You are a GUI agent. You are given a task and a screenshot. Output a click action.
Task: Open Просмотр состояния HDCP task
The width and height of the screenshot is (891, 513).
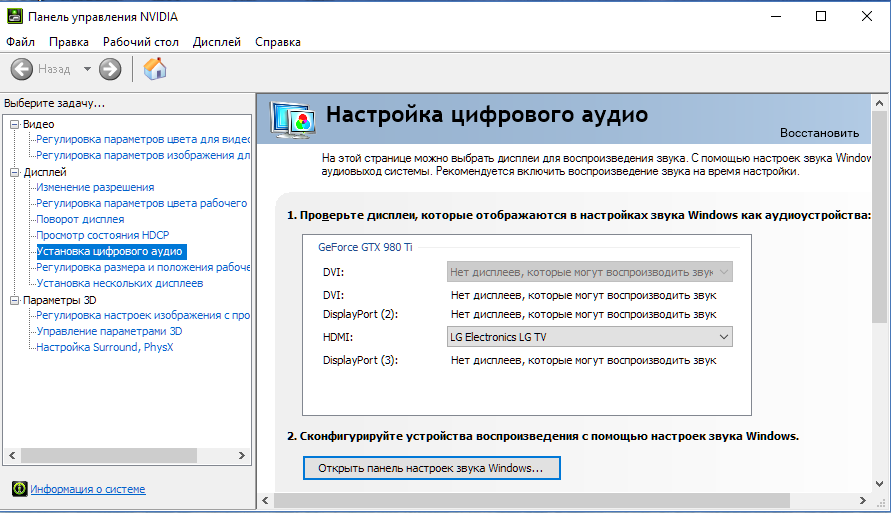pyautogui.click(x=102, y=235)
